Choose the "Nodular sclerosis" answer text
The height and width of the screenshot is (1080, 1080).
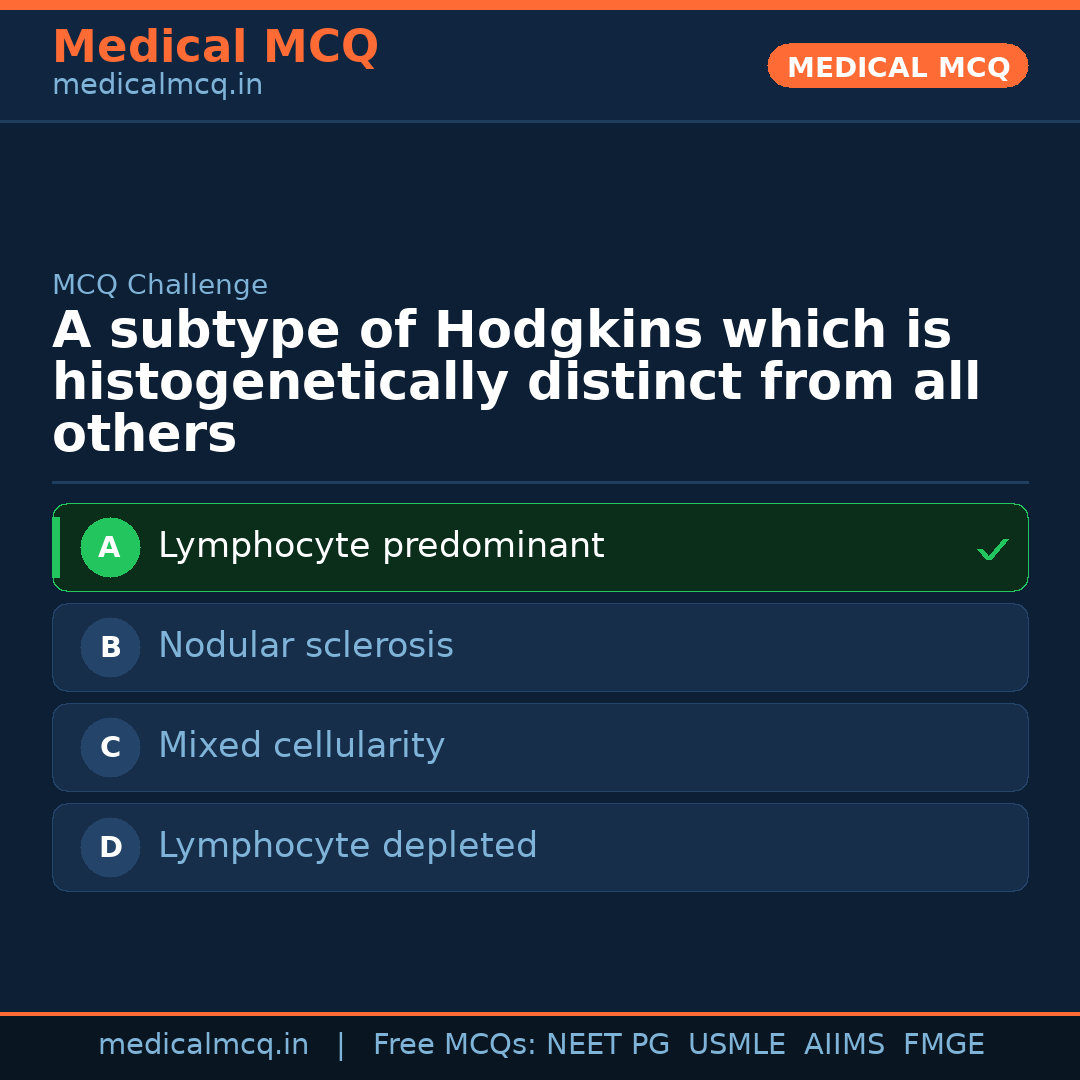(x=305, y=646)
